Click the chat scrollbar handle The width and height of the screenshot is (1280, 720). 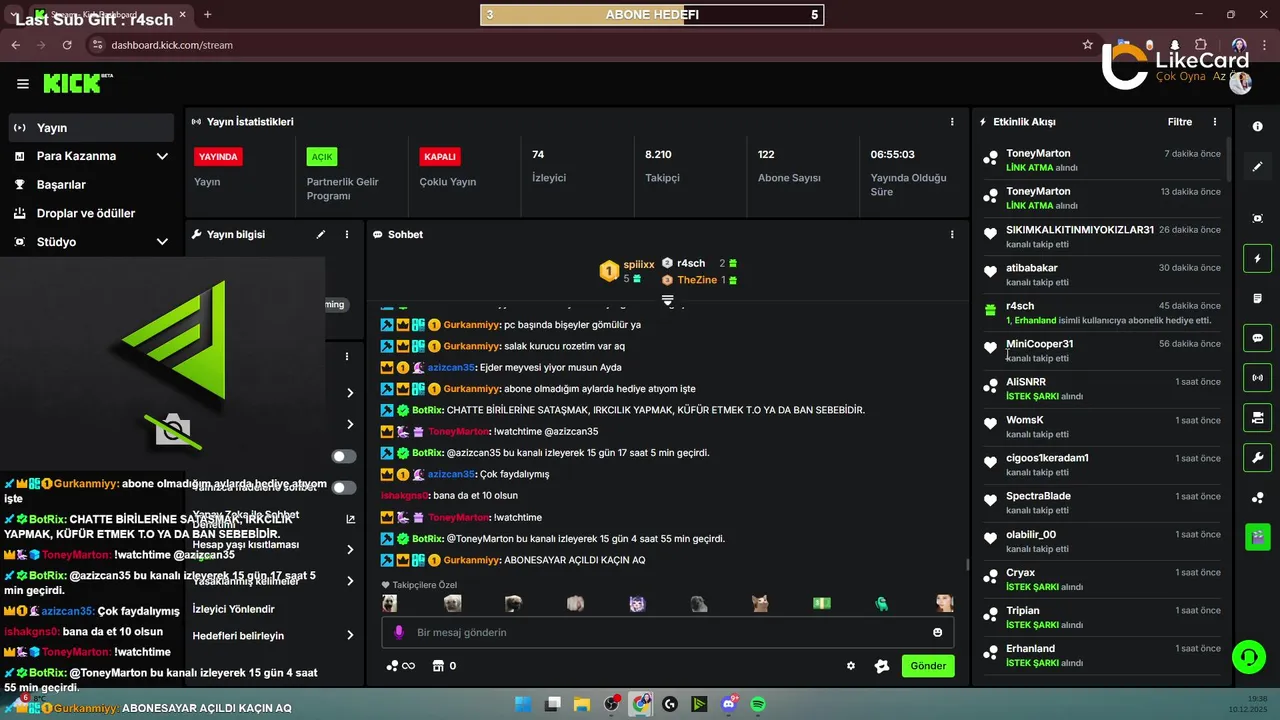pyautogui.click(x=966, y=564)
